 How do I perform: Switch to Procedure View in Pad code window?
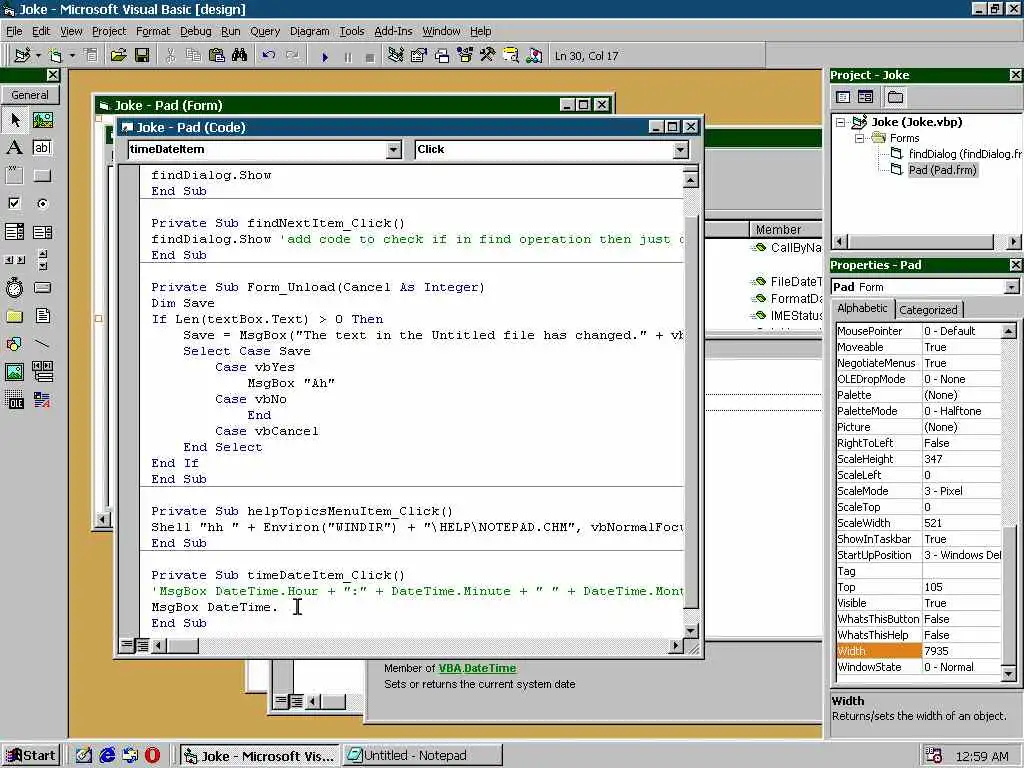tap(127, 646)
